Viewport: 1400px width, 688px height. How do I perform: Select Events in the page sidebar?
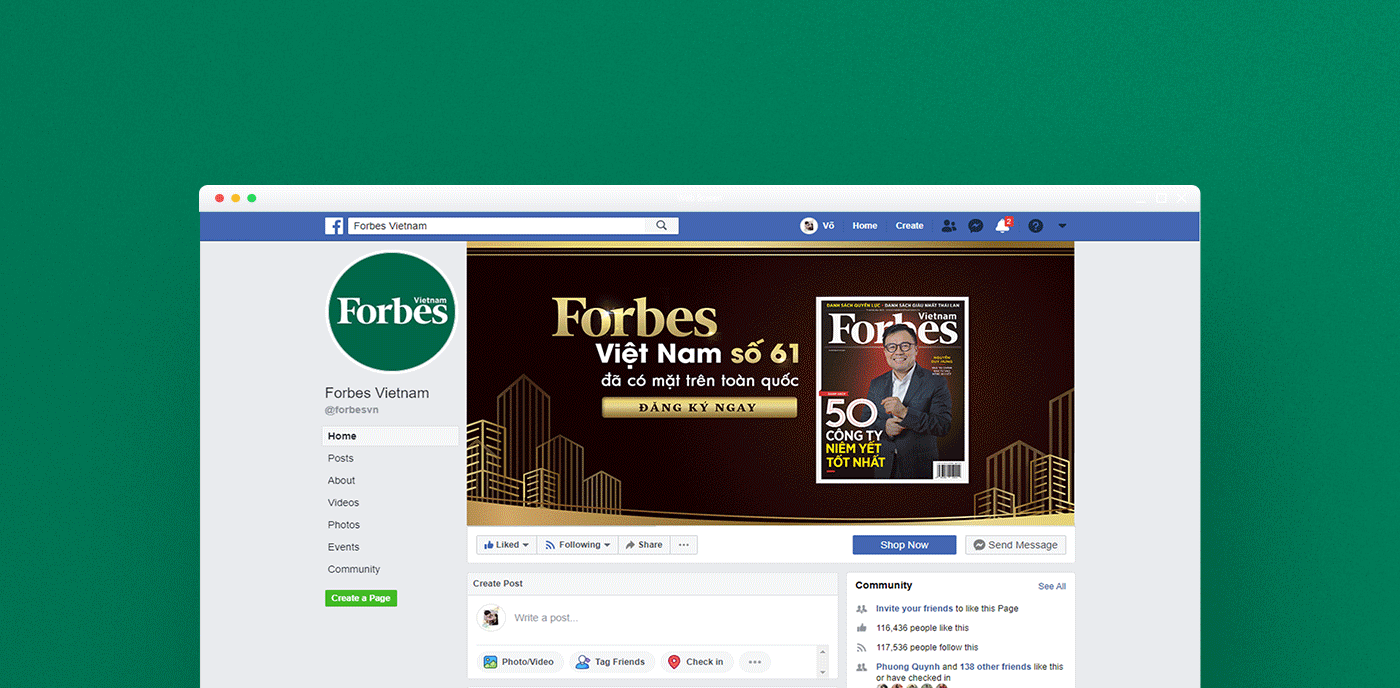pos(343,547)
